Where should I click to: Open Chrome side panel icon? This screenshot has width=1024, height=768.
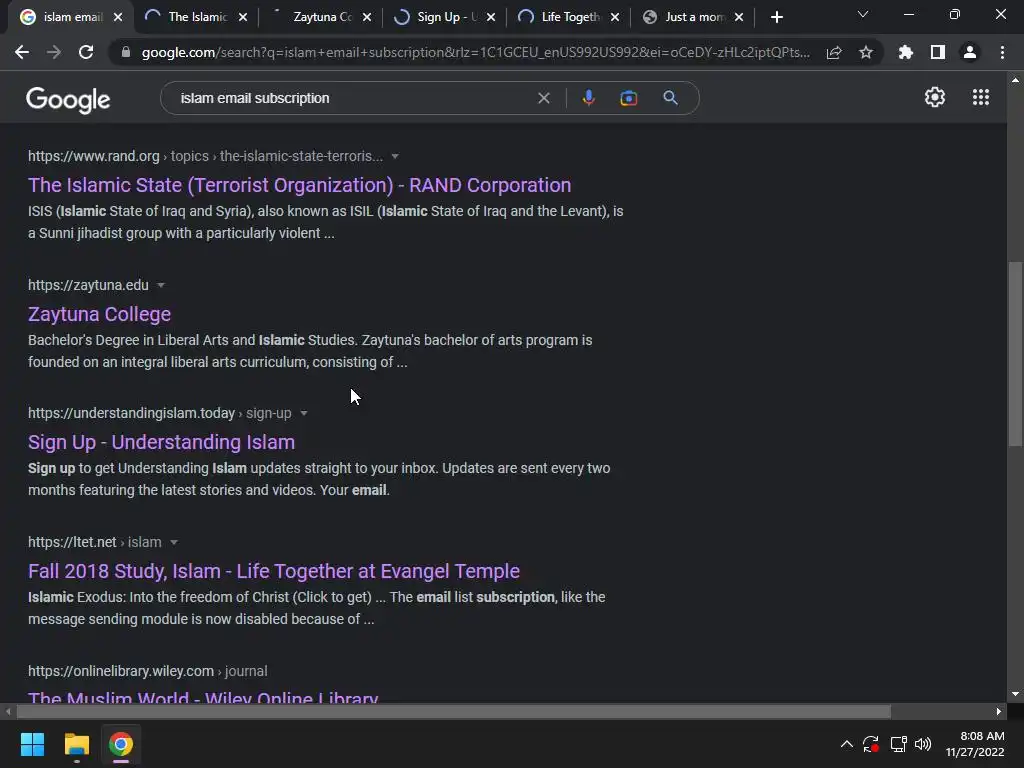[938, 52]
